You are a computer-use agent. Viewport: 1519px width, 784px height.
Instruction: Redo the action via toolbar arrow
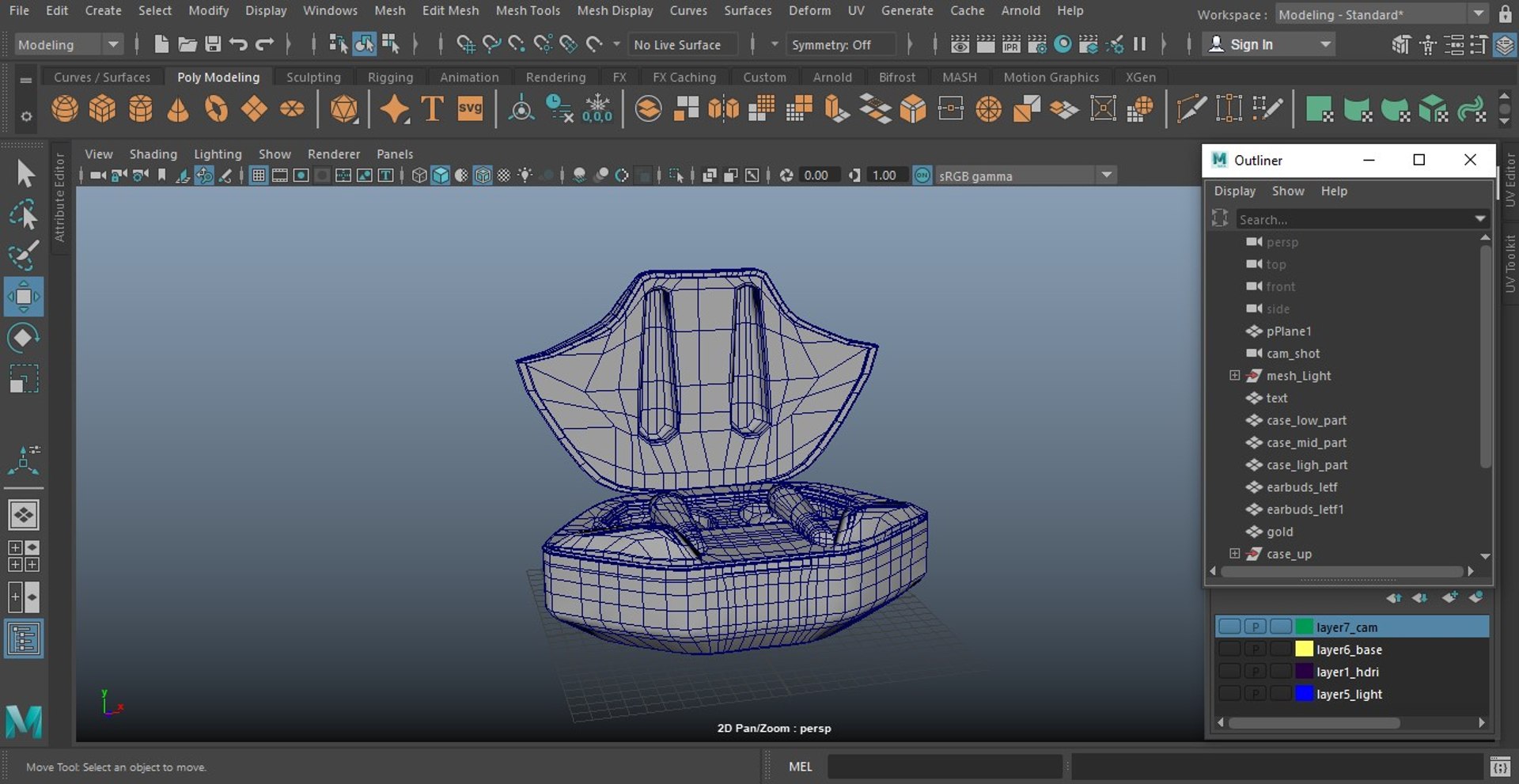point(264,44)
